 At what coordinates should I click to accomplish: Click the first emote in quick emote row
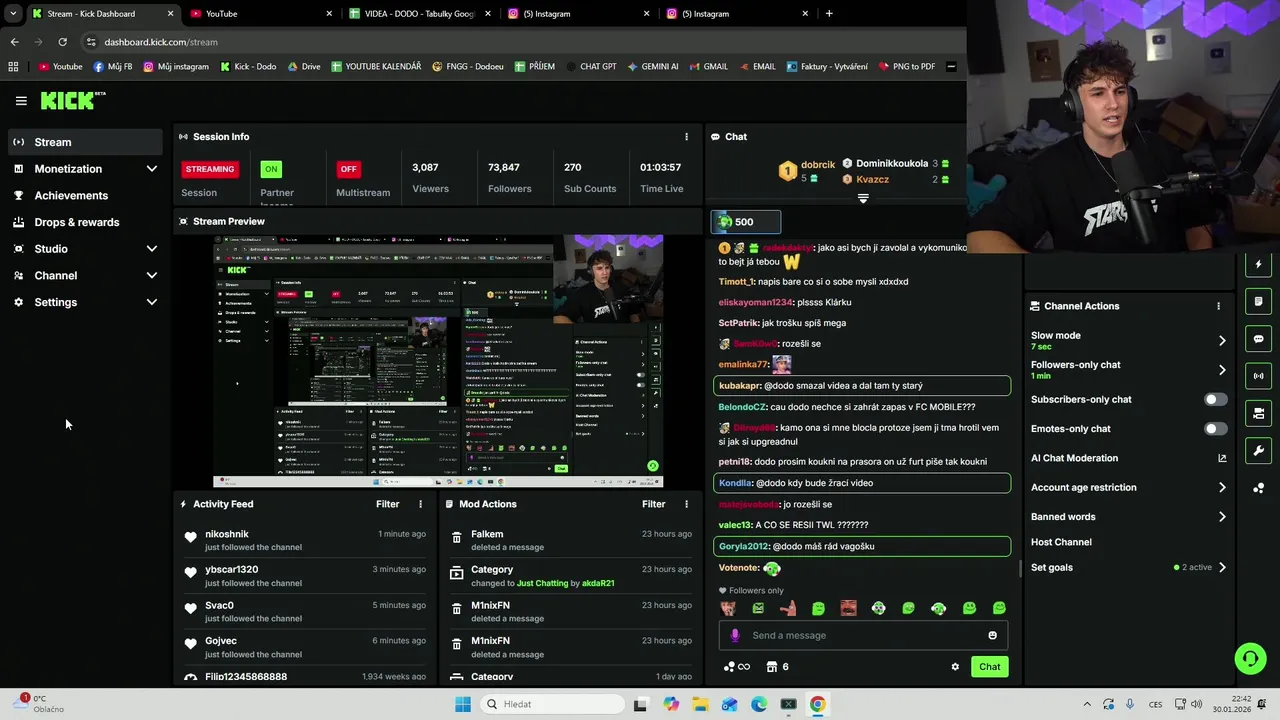(x=728, y=608)
